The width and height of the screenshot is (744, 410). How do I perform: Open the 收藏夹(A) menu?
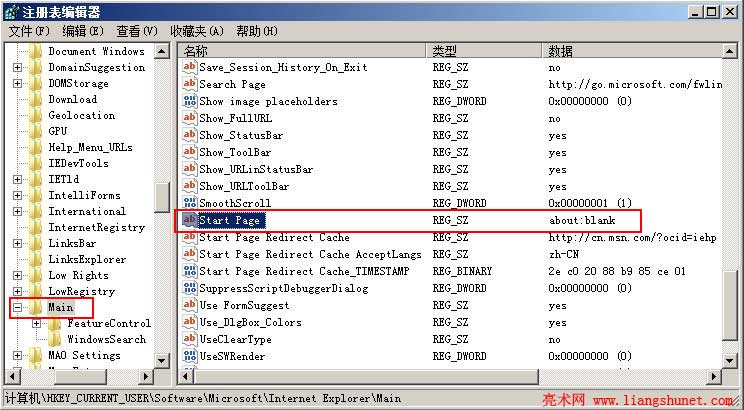[x=197, y=31]
